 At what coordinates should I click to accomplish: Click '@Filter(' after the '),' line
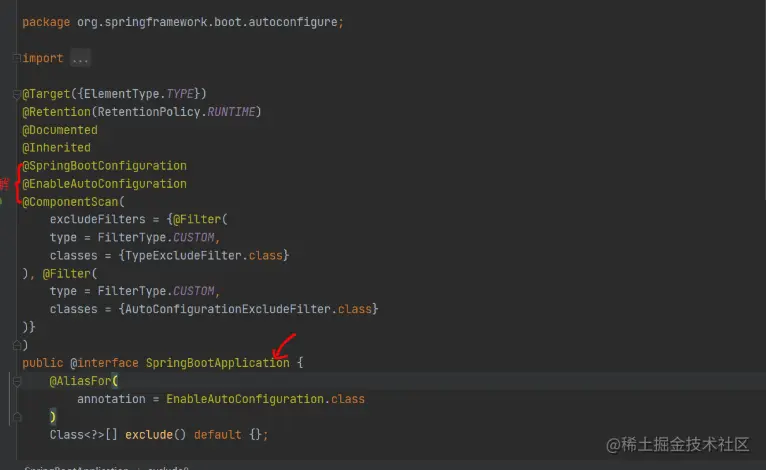tap(70, 274)
